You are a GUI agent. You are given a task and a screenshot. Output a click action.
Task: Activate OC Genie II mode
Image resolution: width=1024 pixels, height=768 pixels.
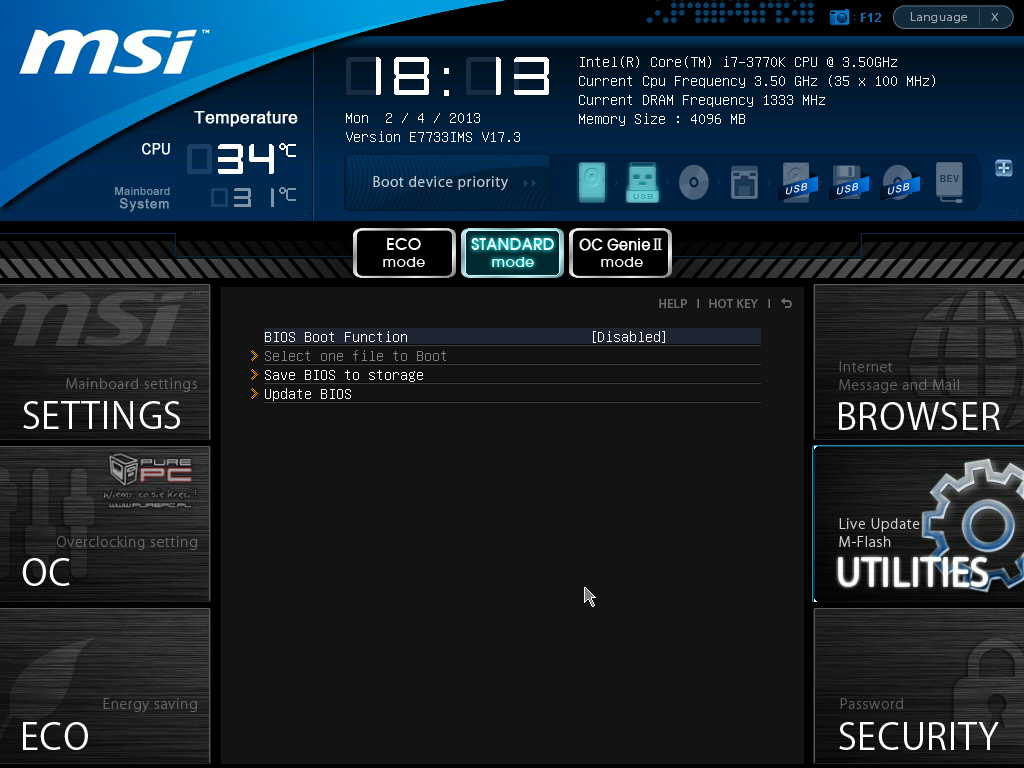pos(620,253)
